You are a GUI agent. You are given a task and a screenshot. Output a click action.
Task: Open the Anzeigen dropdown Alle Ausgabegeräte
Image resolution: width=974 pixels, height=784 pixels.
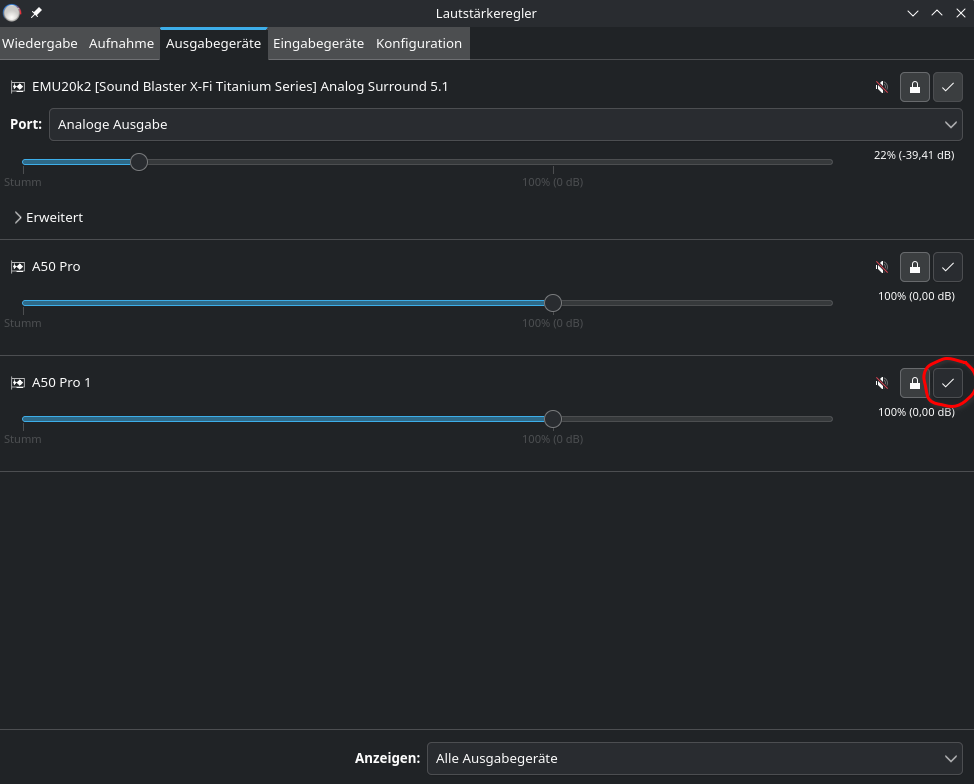point(694,759)
